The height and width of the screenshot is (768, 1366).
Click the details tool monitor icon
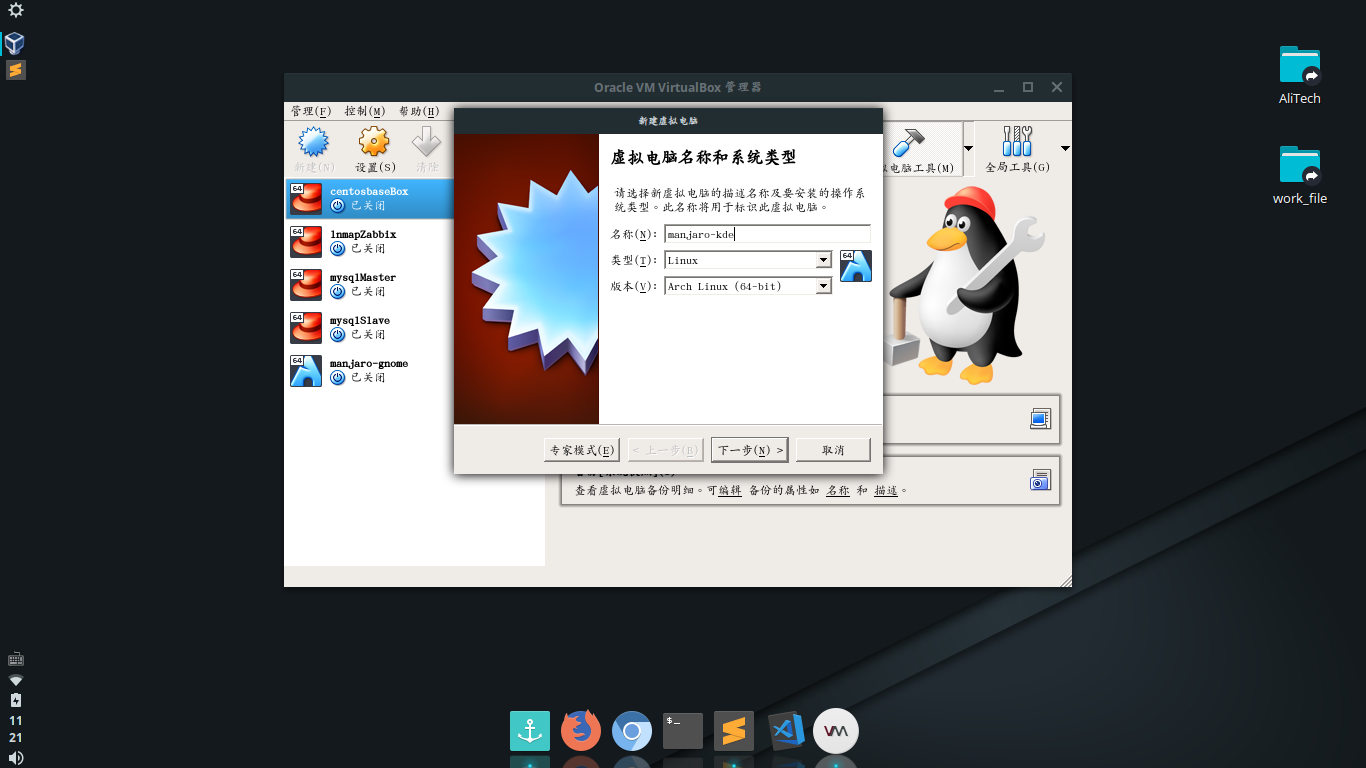1040,419
